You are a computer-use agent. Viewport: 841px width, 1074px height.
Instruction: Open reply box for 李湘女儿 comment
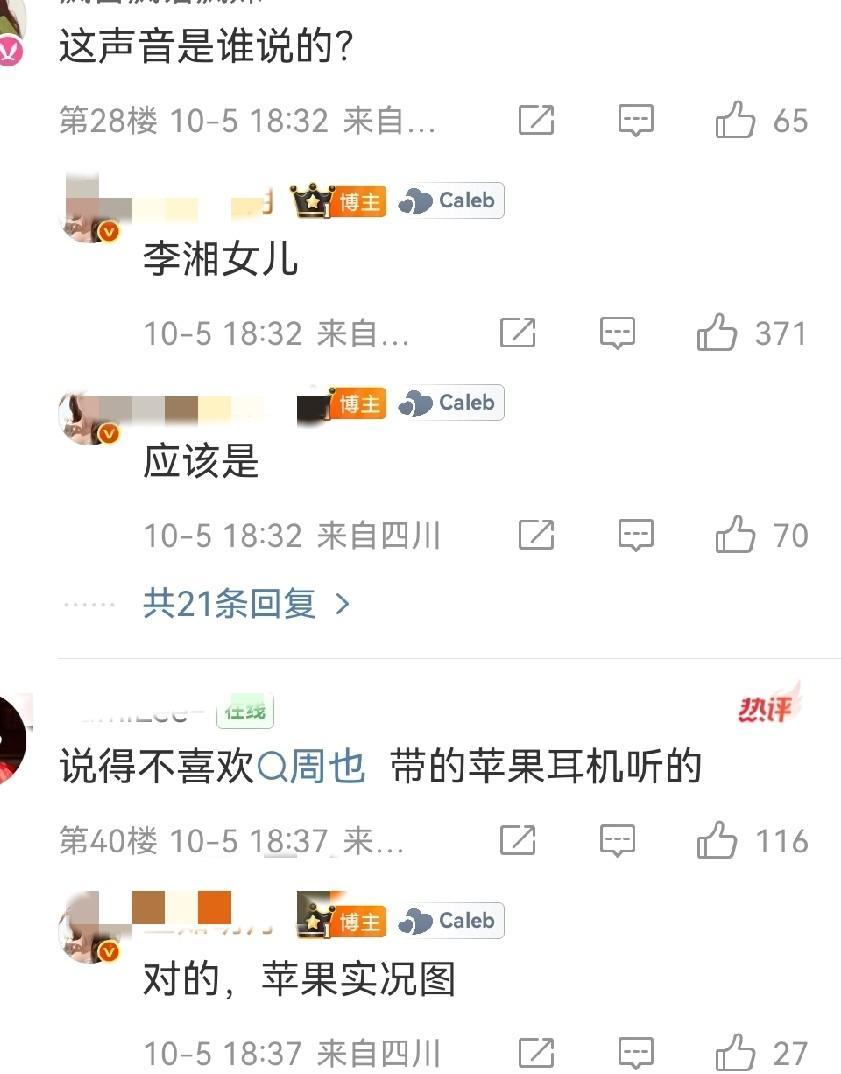(x=617, y=333)
